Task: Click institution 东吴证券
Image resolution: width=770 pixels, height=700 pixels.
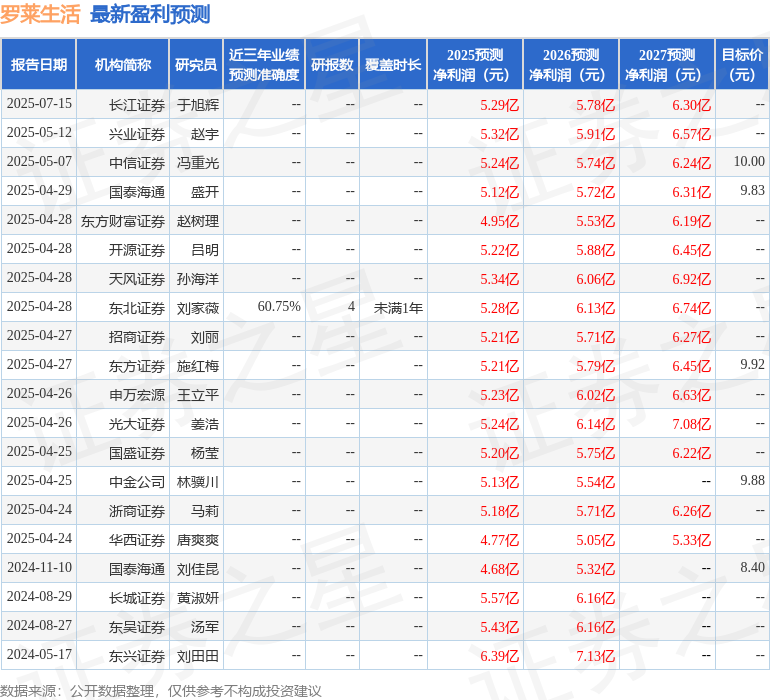Action: click(x=137, y=627)
